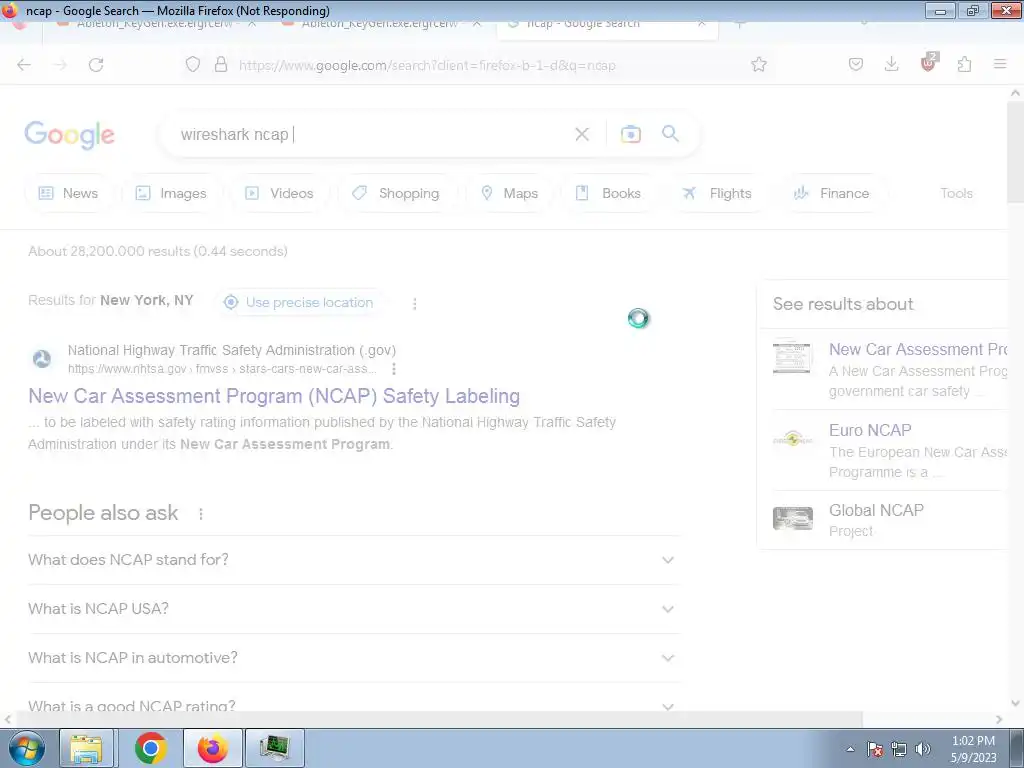The image size is (1024, 768).
Task: Click the NHTSA site favicon
Action: [x=42, y=359]
